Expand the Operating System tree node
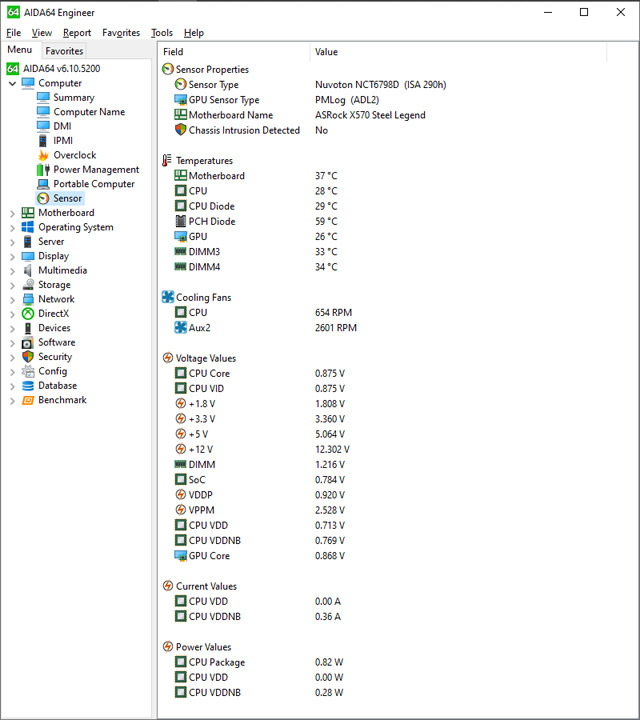 (x=12, y=228)
